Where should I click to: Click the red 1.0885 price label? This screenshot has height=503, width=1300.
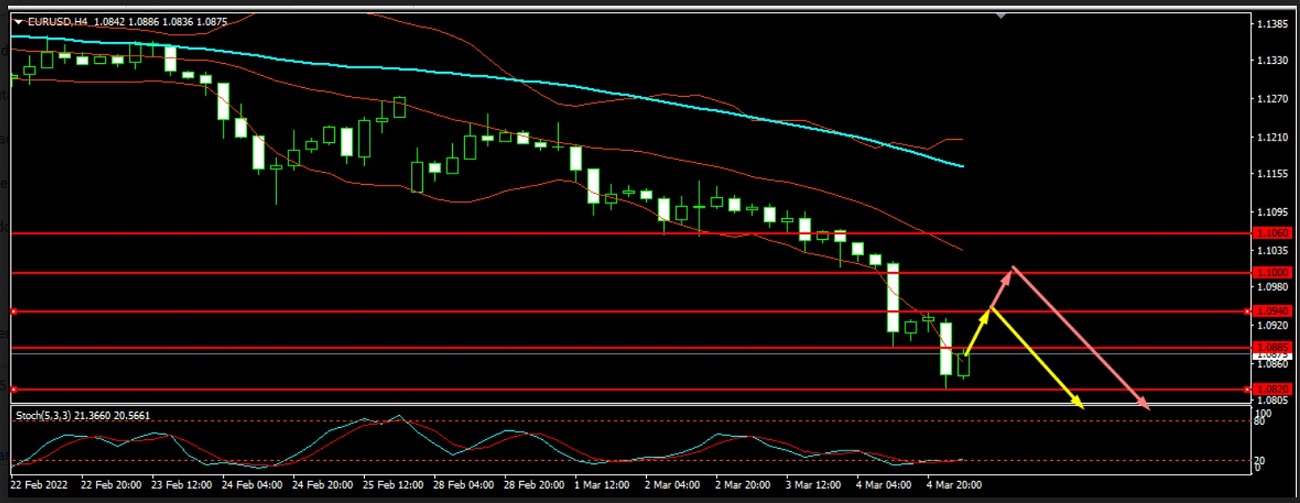(1271, 348)
